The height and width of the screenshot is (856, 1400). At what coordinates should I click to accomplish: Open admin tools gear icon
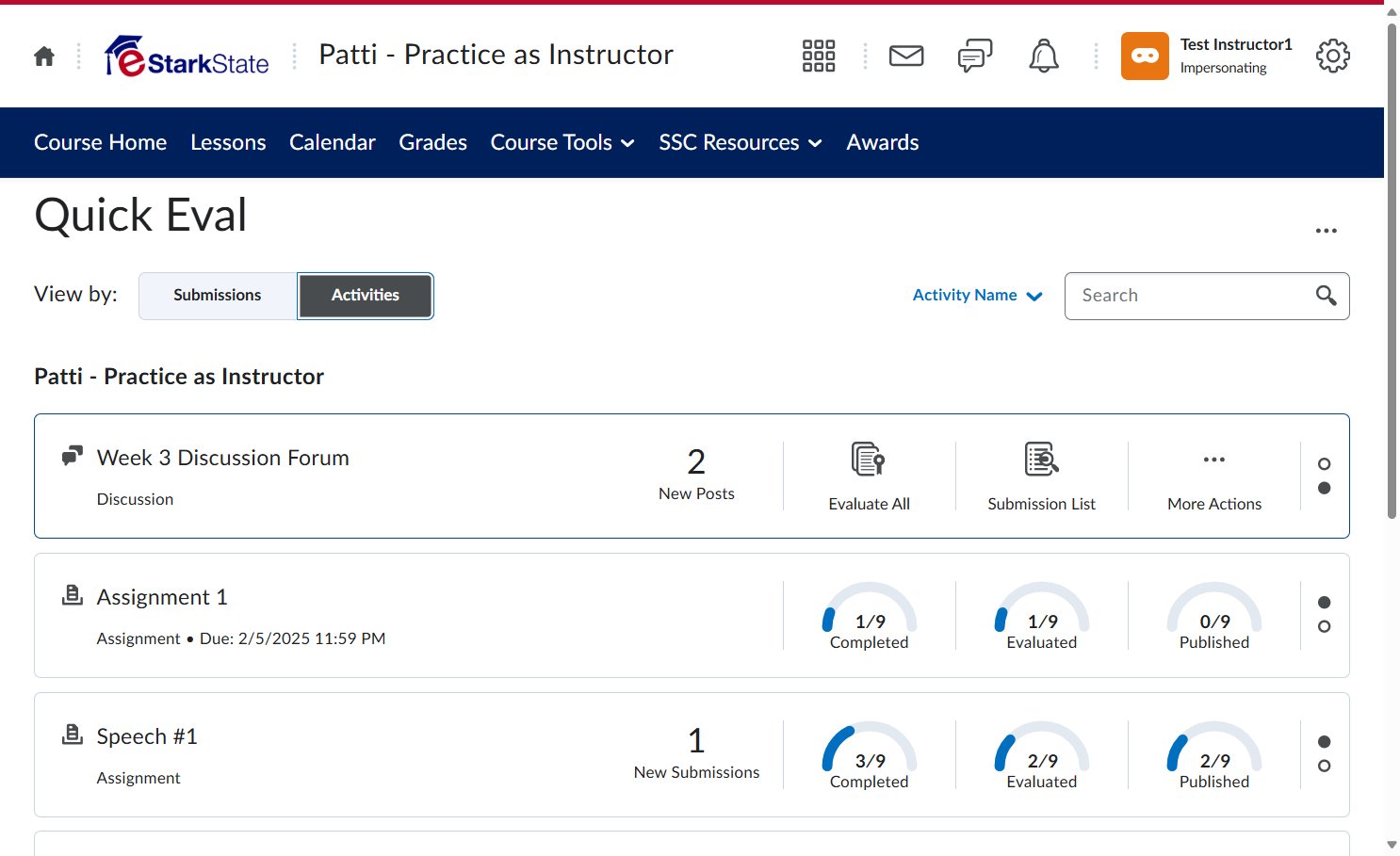coord(1332,57)
